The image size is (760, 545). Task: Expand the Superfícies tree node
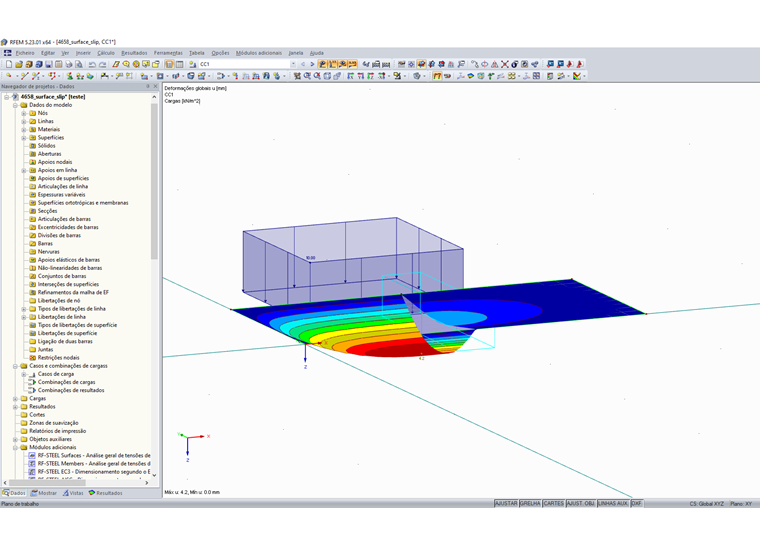24,138
